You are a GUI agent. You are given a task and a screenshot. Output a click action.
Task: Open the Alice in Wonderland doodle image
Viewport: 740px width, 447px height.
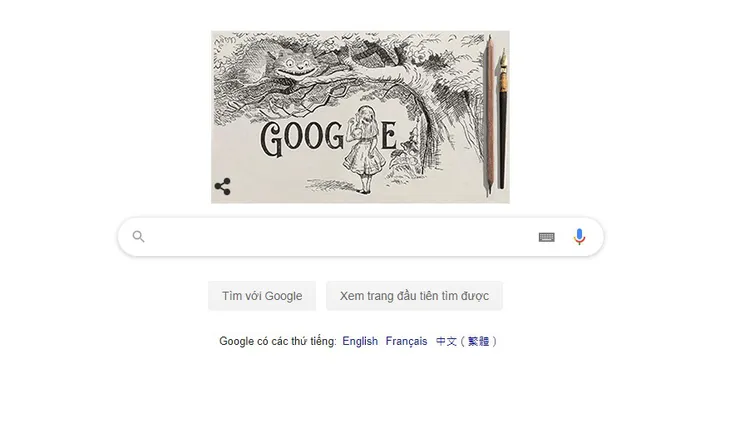360,117
